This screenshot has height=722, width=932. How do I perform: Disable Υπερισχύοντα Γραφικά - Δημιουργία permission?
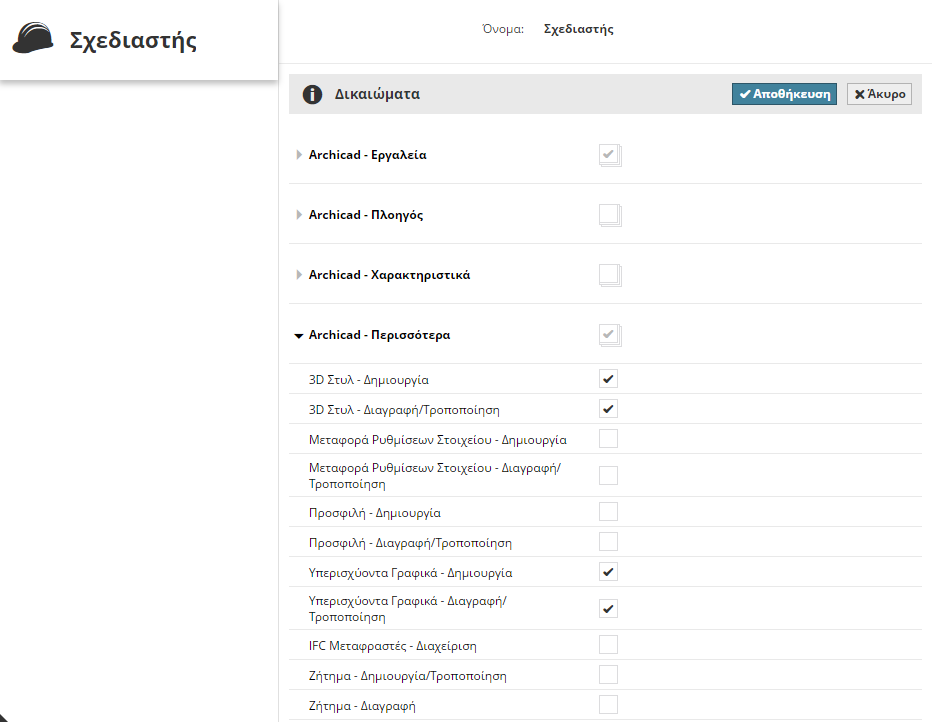(x=608, y=572)
